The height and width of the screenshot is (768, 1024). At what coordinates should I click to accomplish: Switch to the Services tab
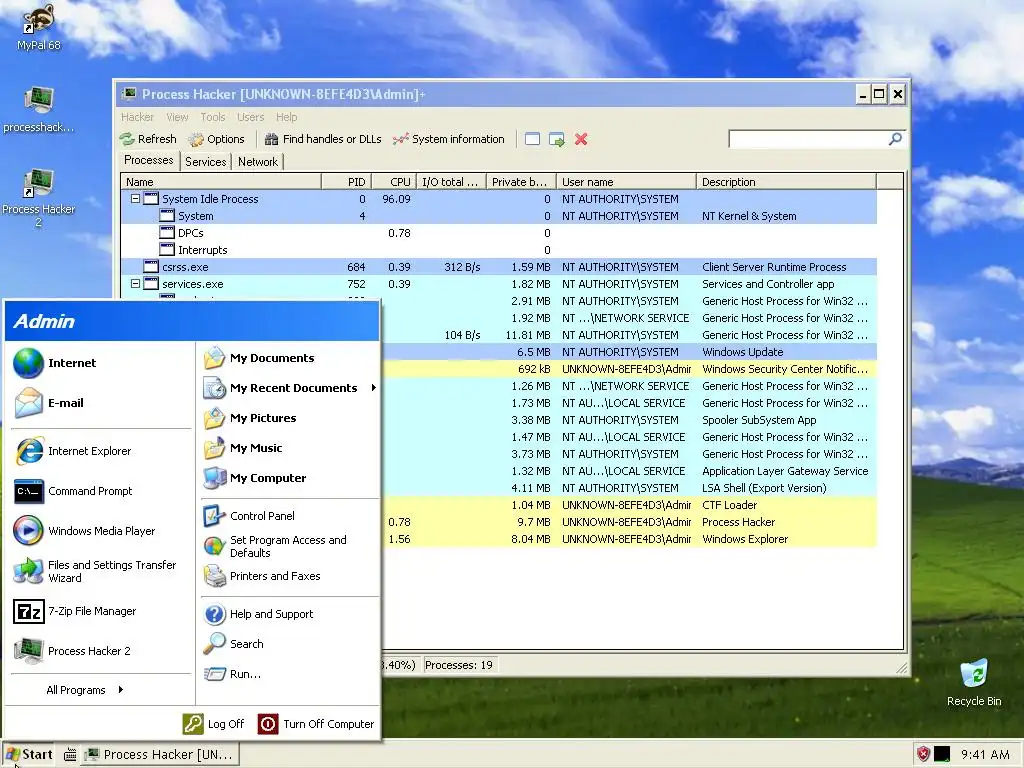(205, 162)
